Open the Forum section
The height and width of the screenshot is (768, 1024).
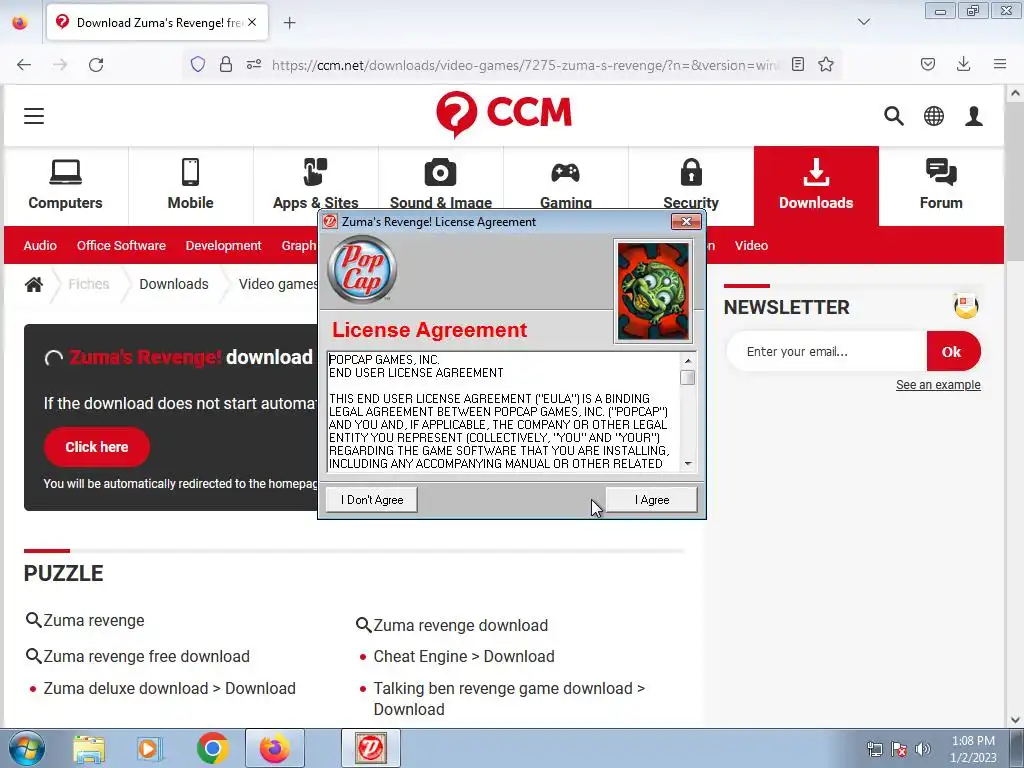(x=941, y=185)
